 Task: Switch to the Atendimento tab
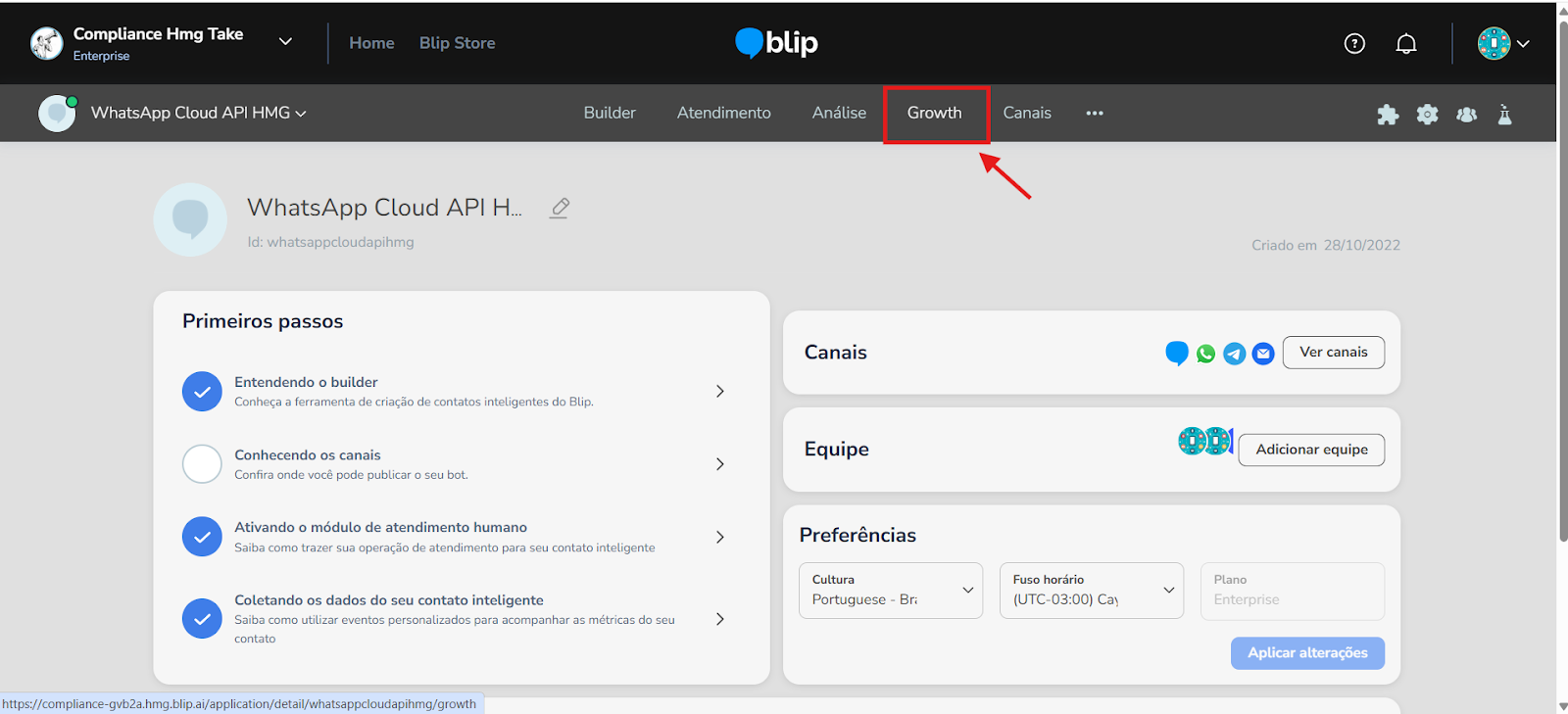point(724,114)
